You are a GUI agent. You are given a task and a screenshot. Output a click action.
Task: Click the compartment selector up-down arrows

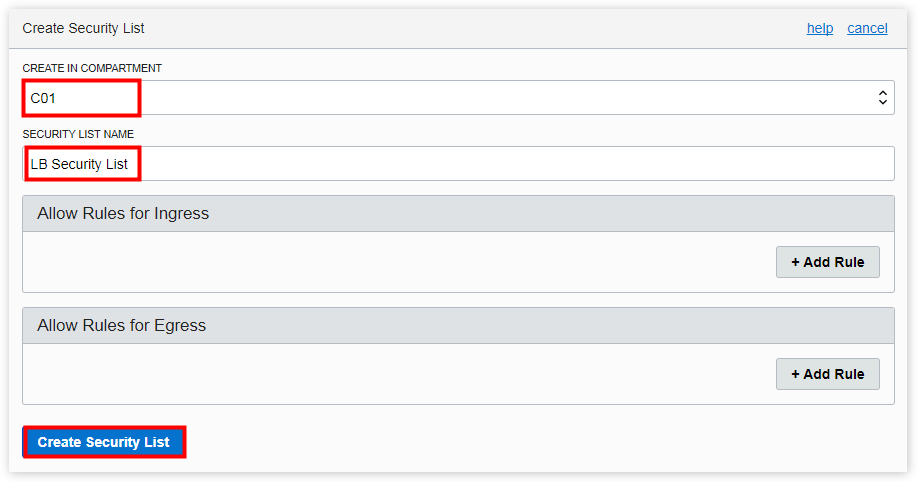point(882,98)
